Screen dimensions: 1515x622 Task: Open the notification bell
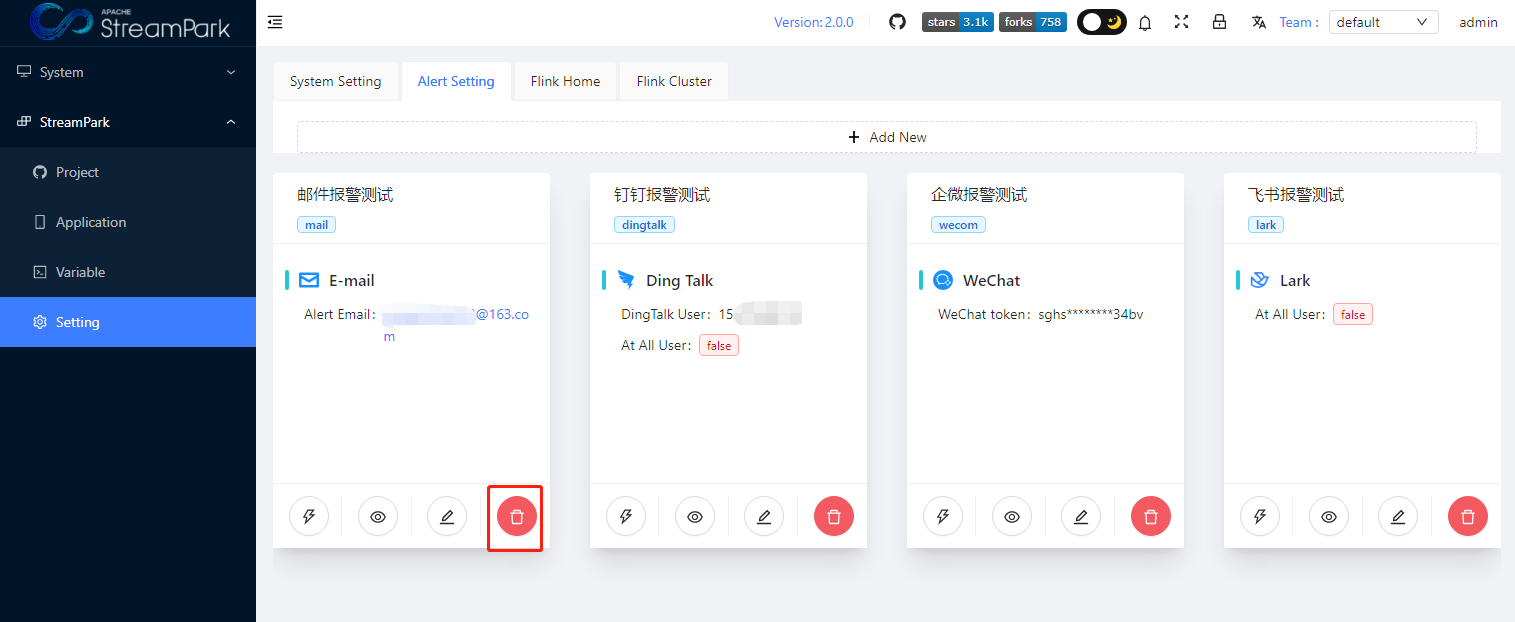[x=1145, y=22]
